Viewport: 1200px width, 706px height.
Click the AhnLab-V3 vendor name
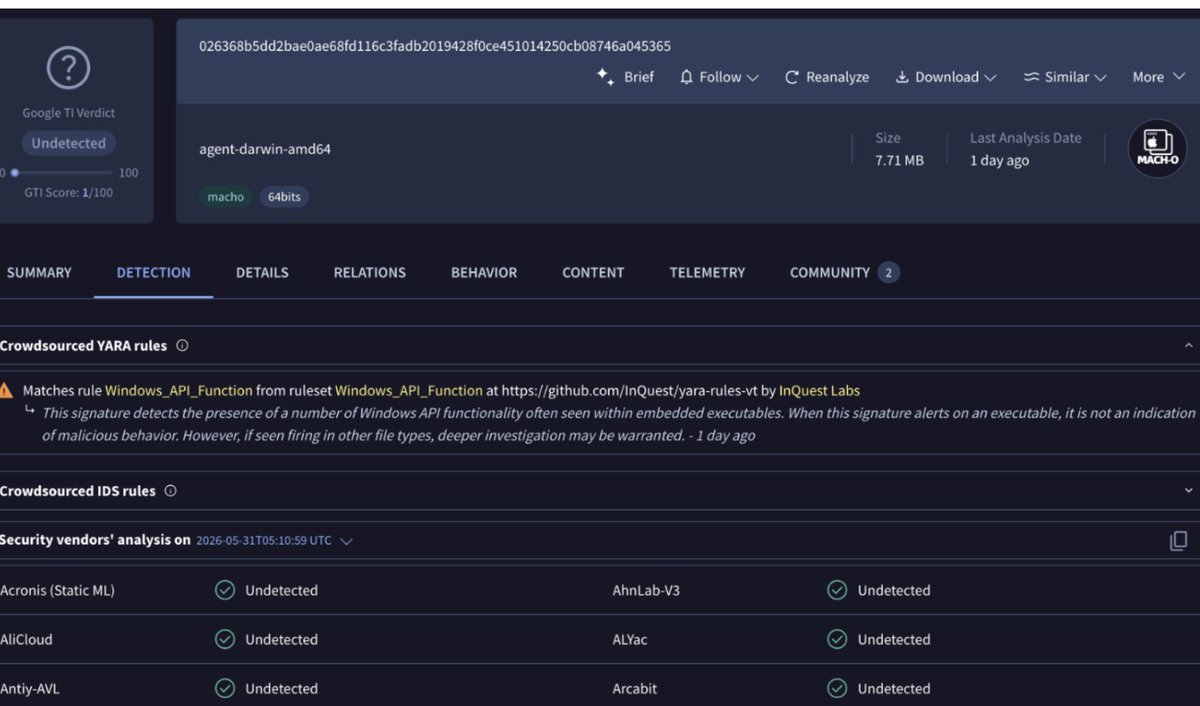pos(646,590)
